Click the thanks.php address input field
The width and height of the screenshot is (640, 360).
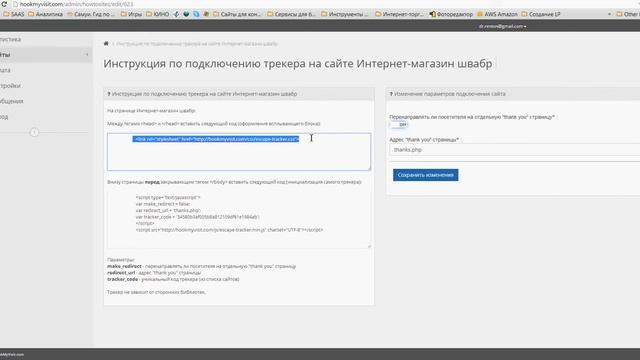(514, 150)
